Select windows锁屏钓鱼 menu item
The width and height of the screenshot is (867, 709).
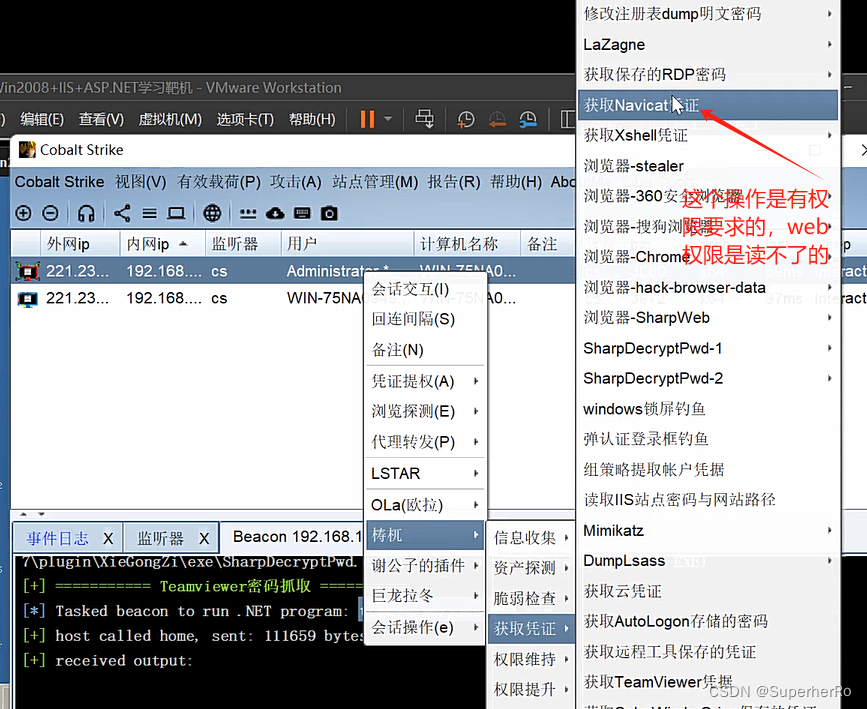coord(708,409)
